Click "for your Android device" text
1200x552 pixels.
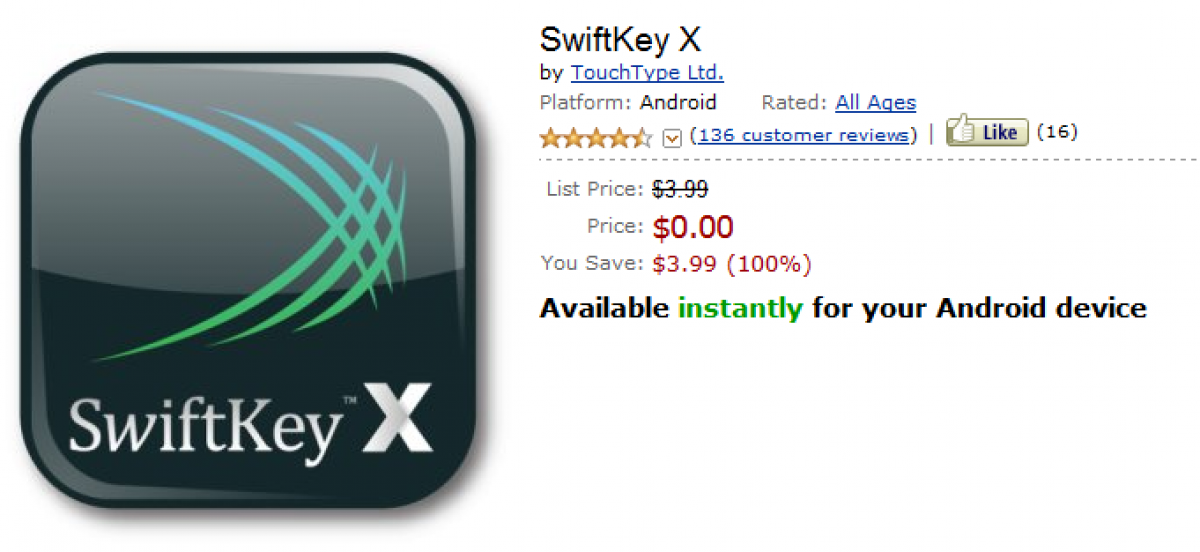coord(979,308)
